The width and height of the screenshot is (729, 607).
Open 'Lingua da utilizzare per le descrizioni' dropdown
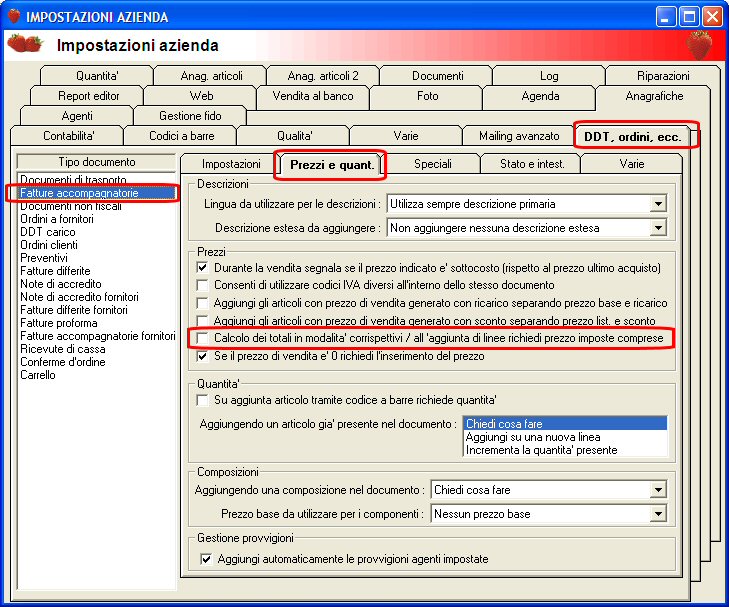(658, 204)
